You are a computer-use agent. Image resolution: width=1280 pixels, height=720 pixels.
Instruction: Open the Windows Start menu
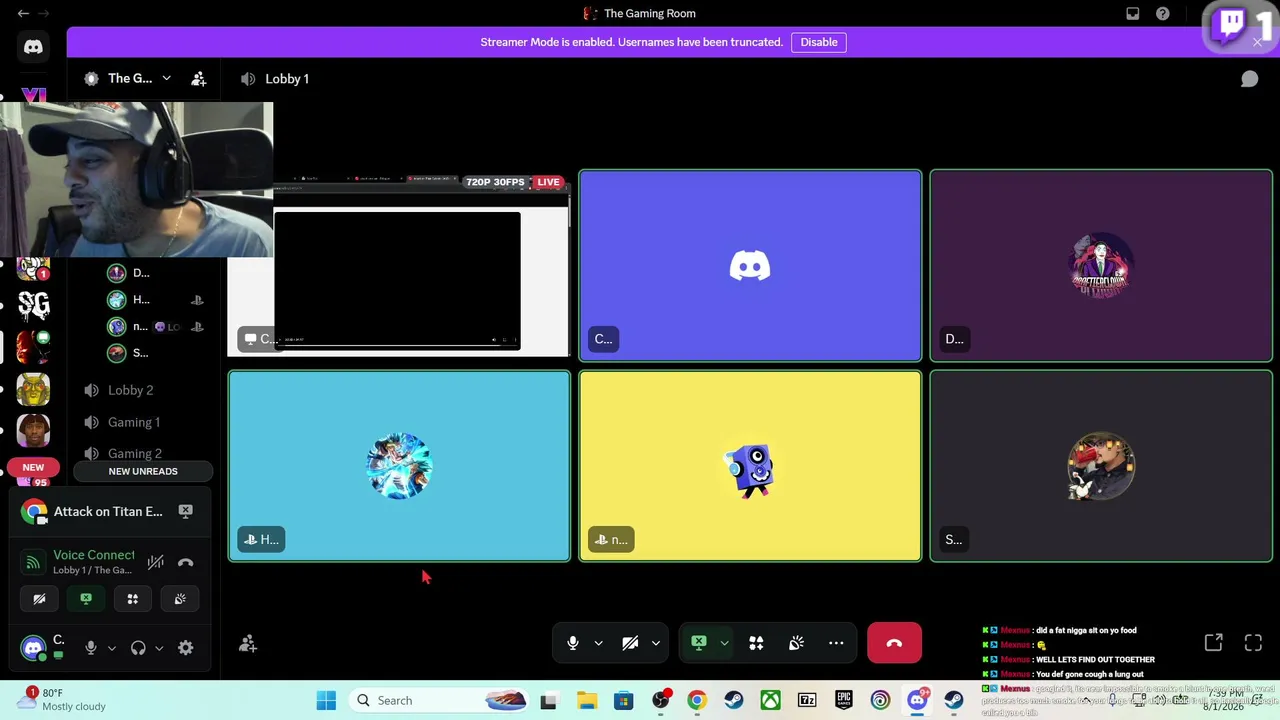point(326,701)
